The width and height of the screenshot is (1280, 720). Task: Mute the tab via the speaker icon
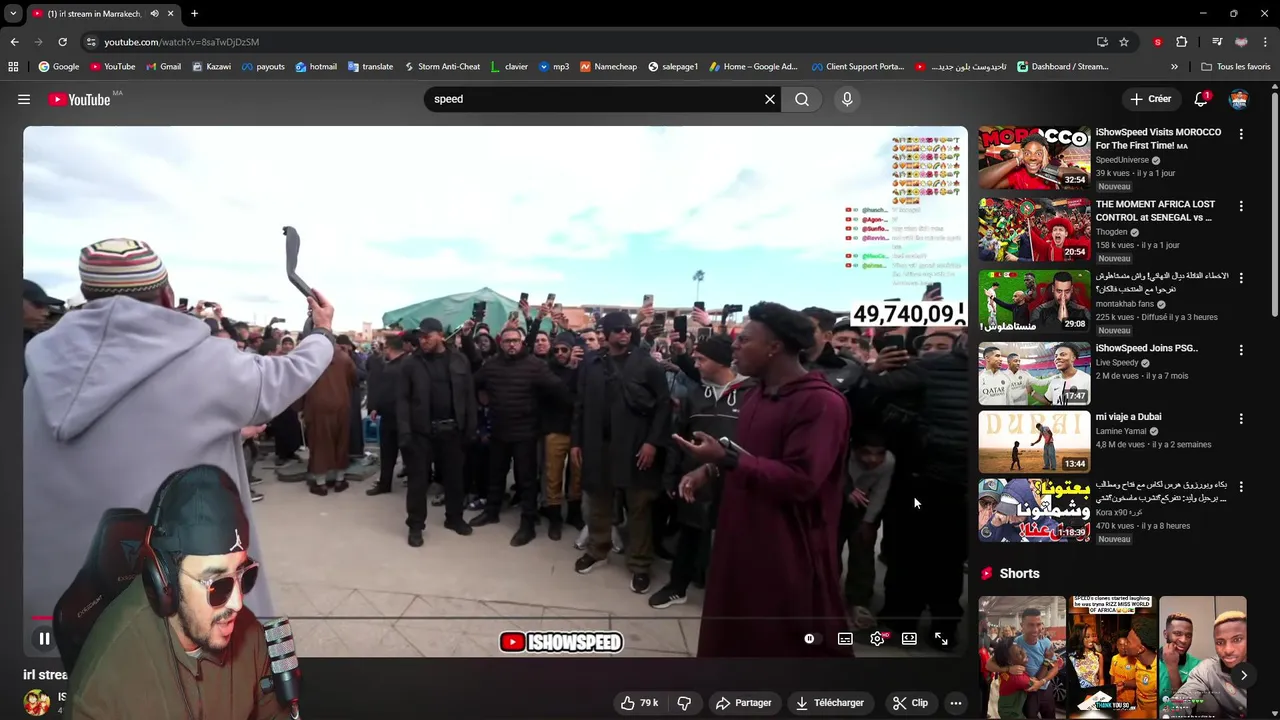pos(154,14)
